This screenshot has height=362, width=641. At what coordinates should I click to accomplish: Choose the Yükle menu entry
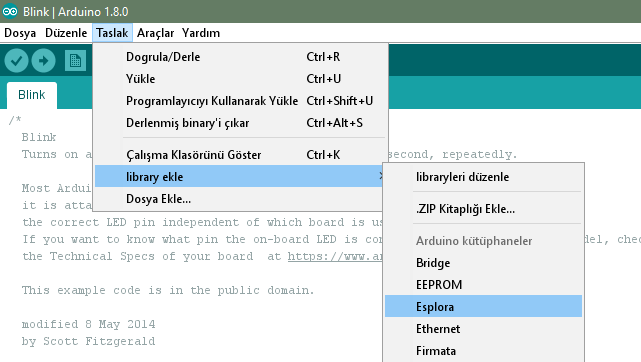point(240,79)
